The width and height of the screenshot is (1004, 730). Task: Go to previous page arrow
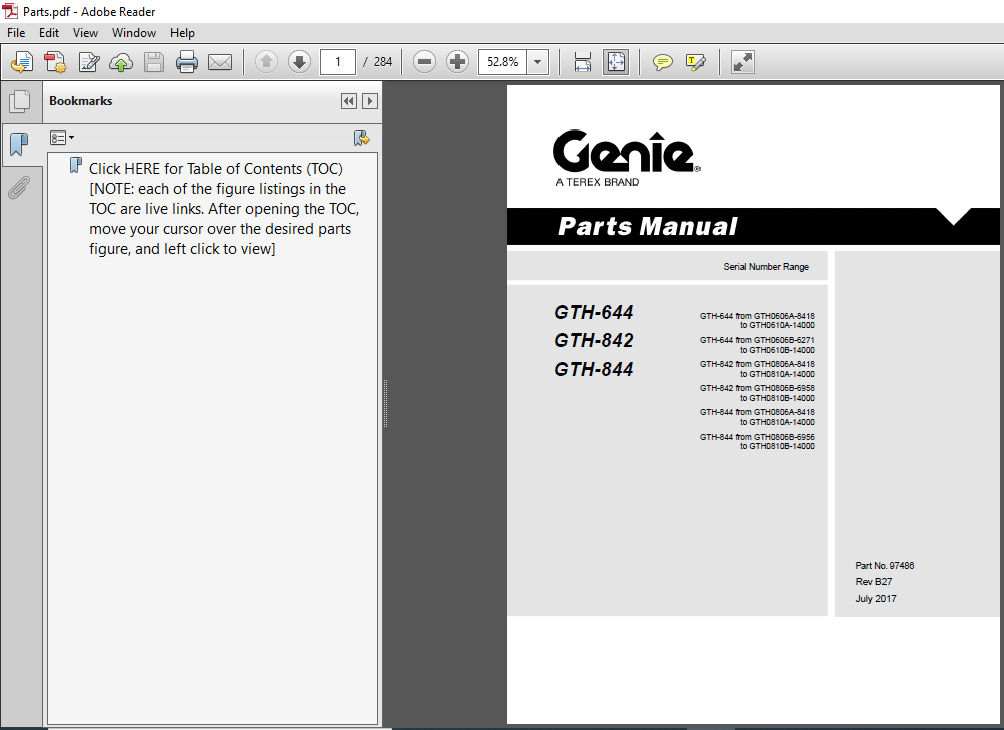coord(266,62)
